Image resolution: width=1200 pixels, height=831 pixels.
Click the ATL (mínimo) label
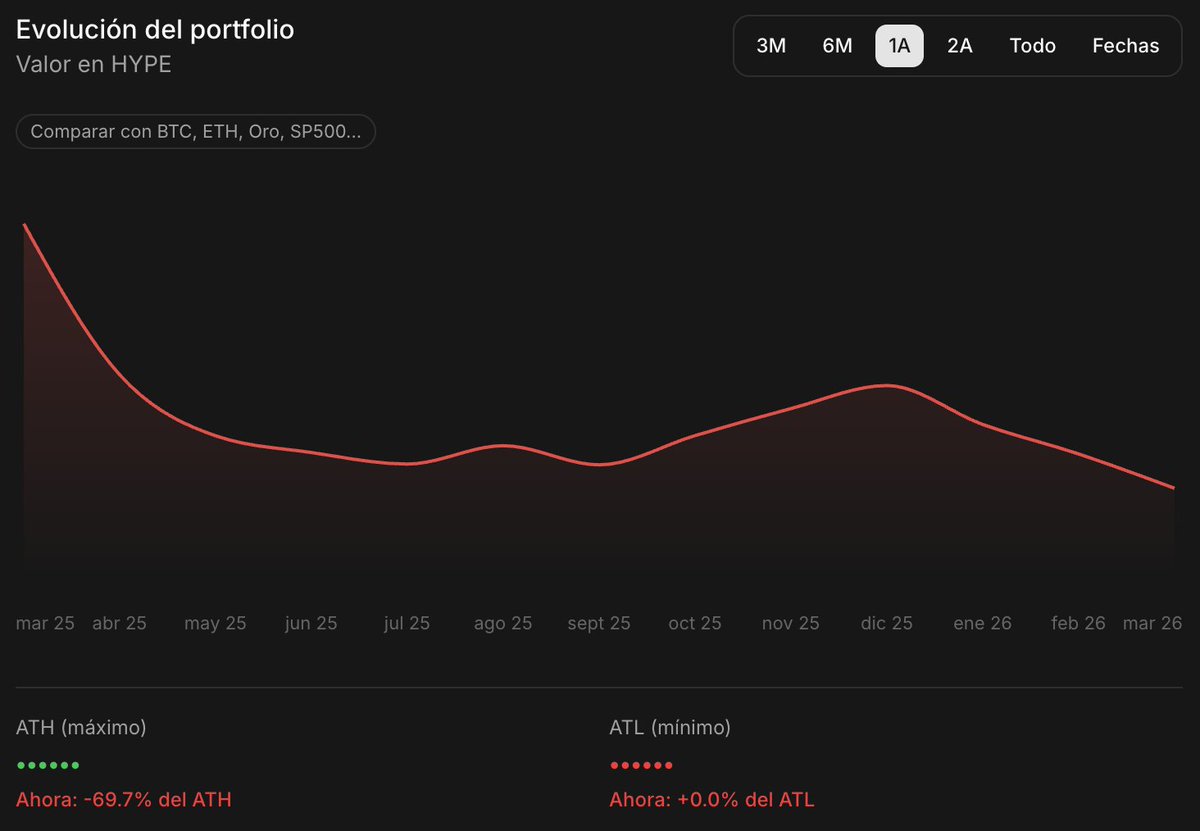[670, 728]
